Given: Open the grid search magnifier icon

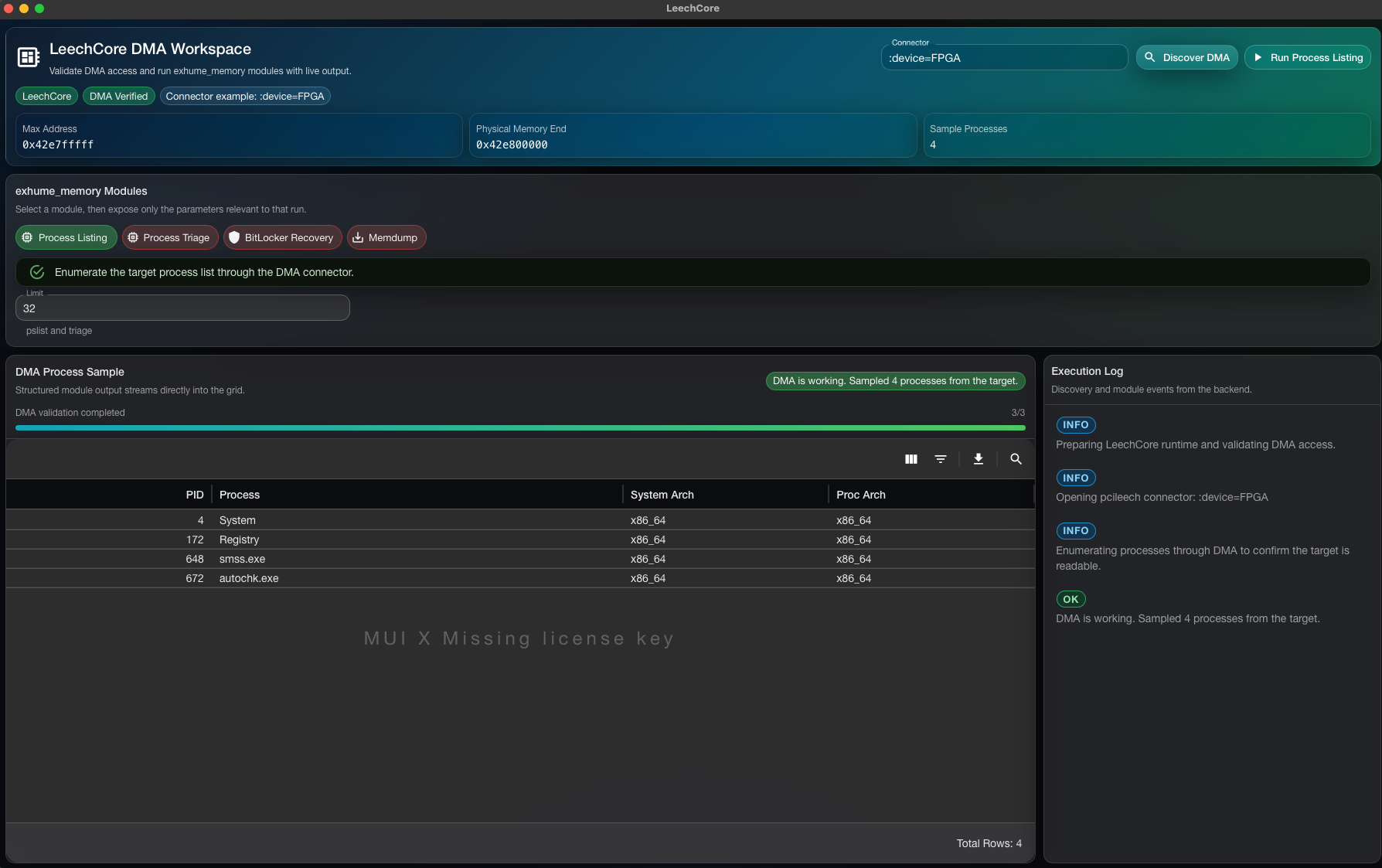Looking at the screenshot, I should pos(1016,459).
